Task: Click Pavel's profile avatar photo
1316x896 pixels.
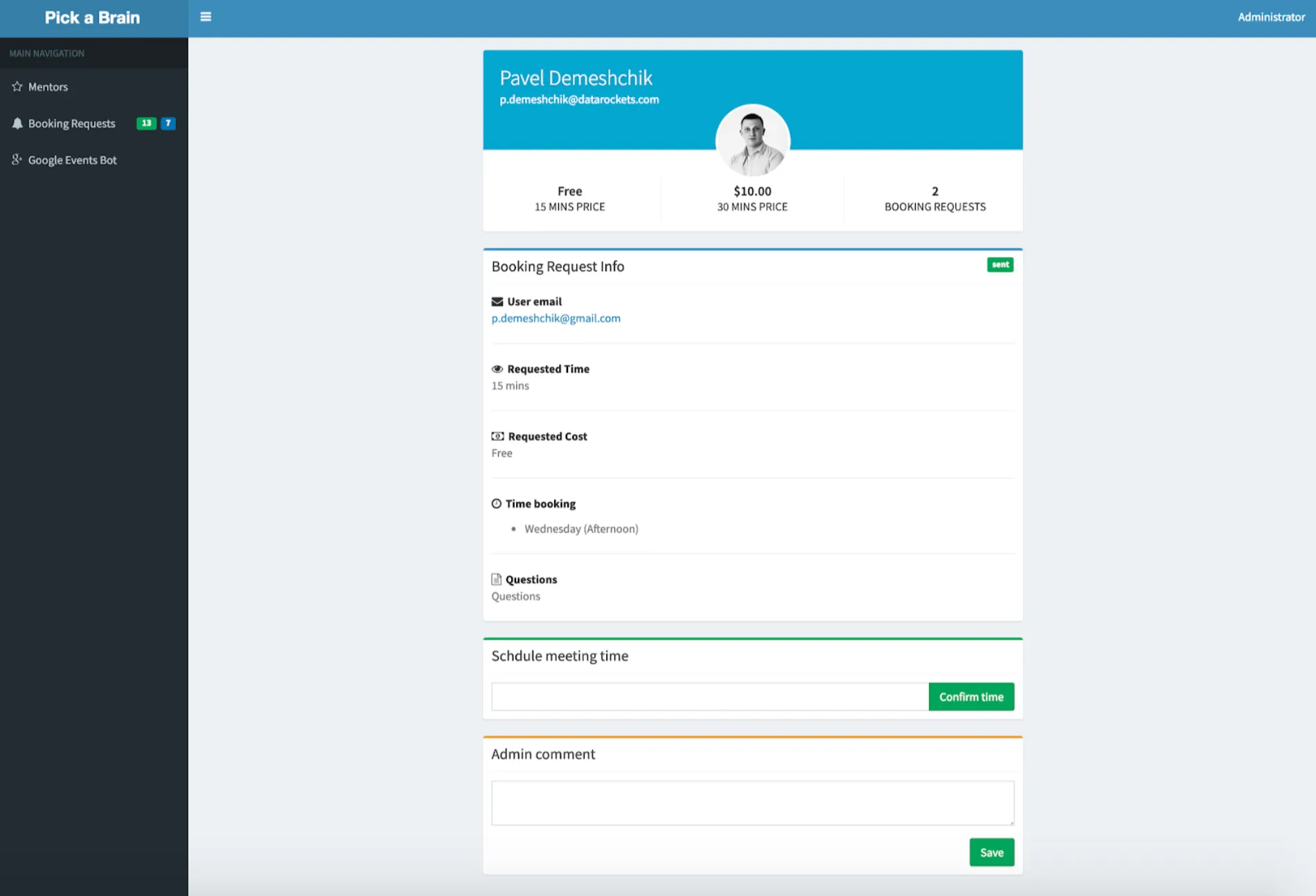Action: (752, 141)
